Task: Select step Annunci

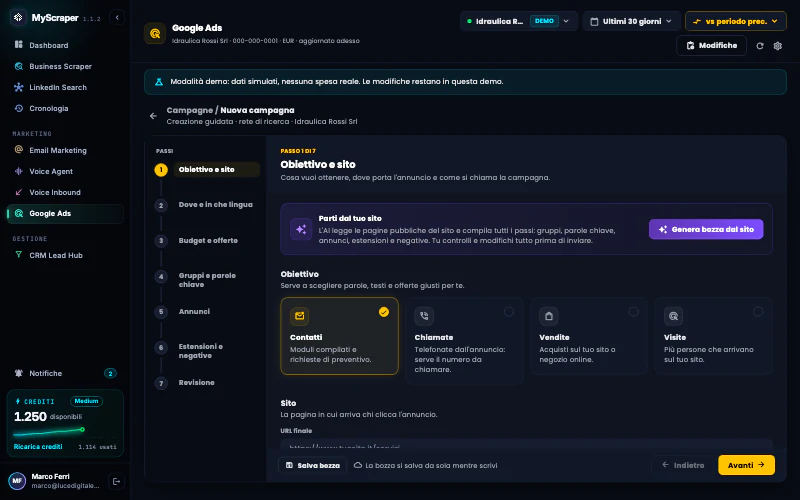Action: [x=207, y=311]
